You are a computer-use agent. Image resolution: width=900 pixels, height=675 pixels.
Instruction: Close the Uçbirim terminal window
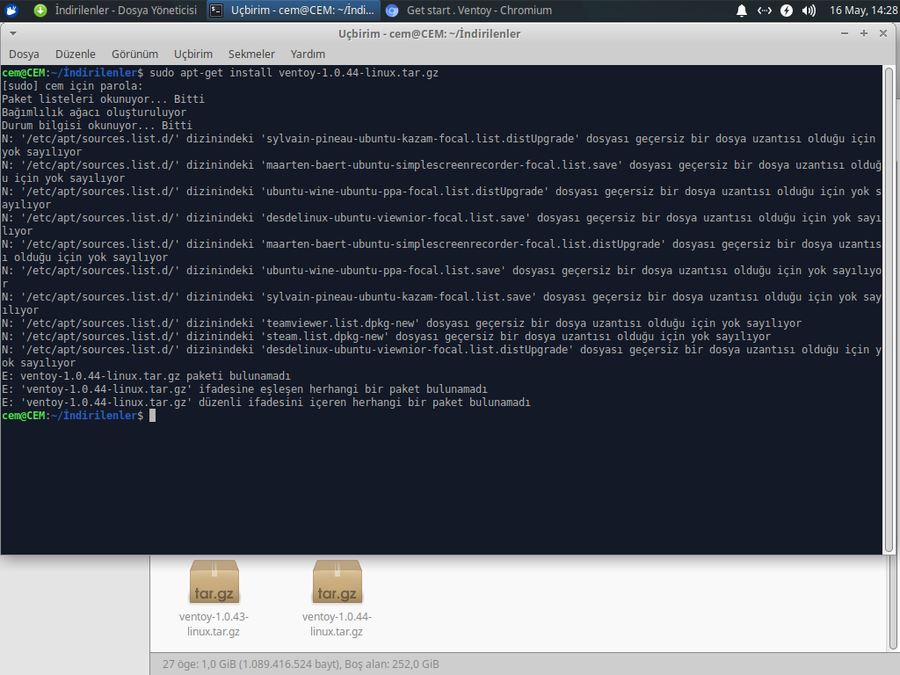click(x=883, y=34)
